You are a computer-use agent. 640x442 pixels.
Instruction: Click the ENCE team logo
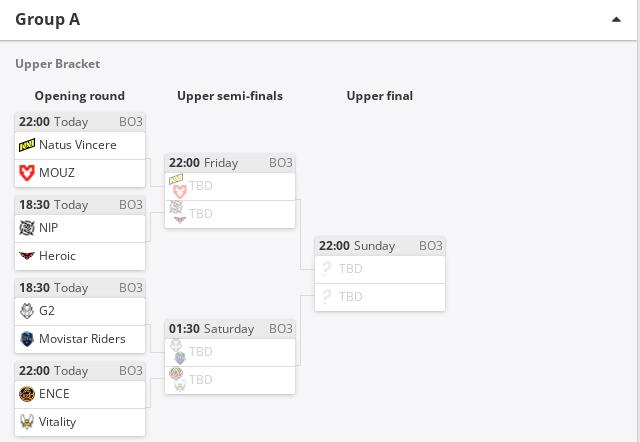click(27, 394)
